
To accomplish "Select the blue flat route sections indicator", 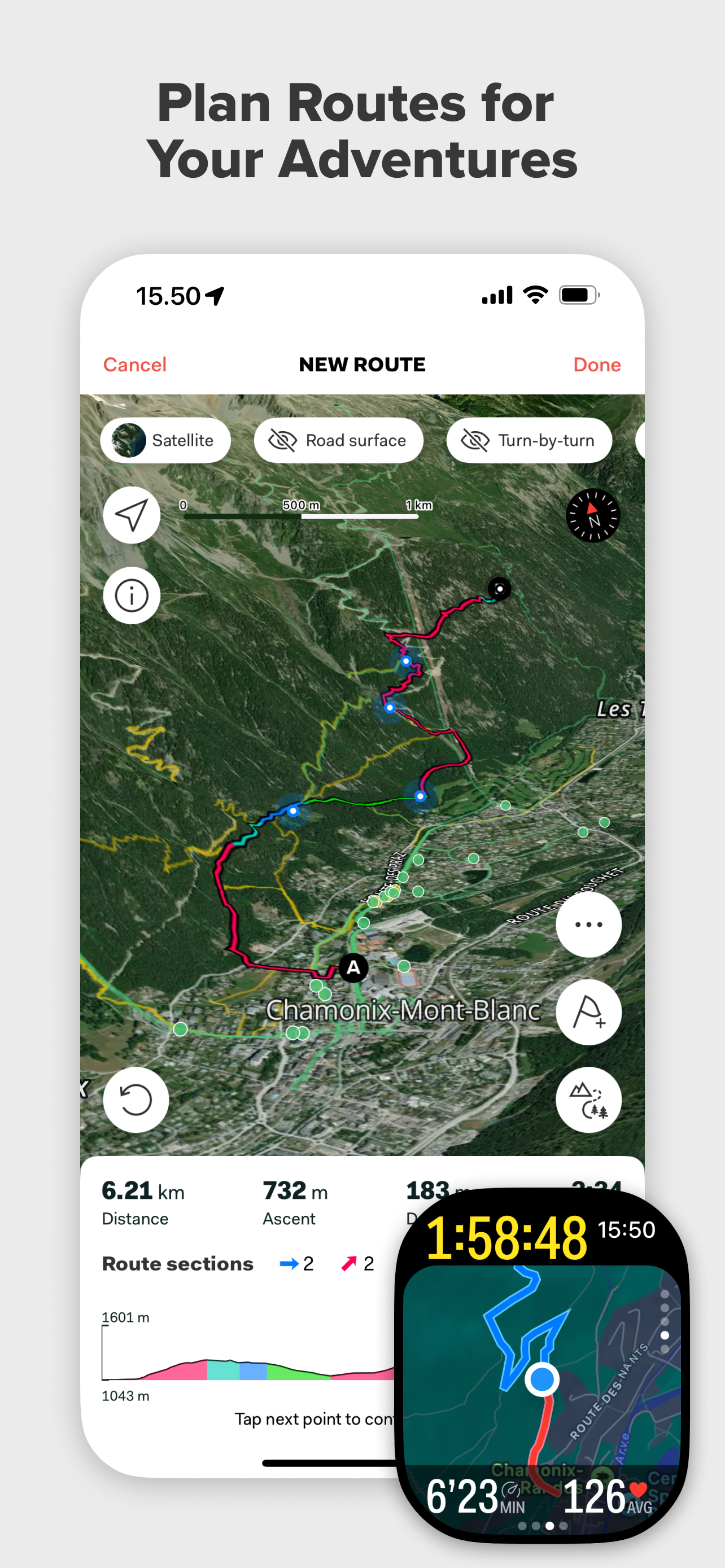I will [x=296, y=1264].
